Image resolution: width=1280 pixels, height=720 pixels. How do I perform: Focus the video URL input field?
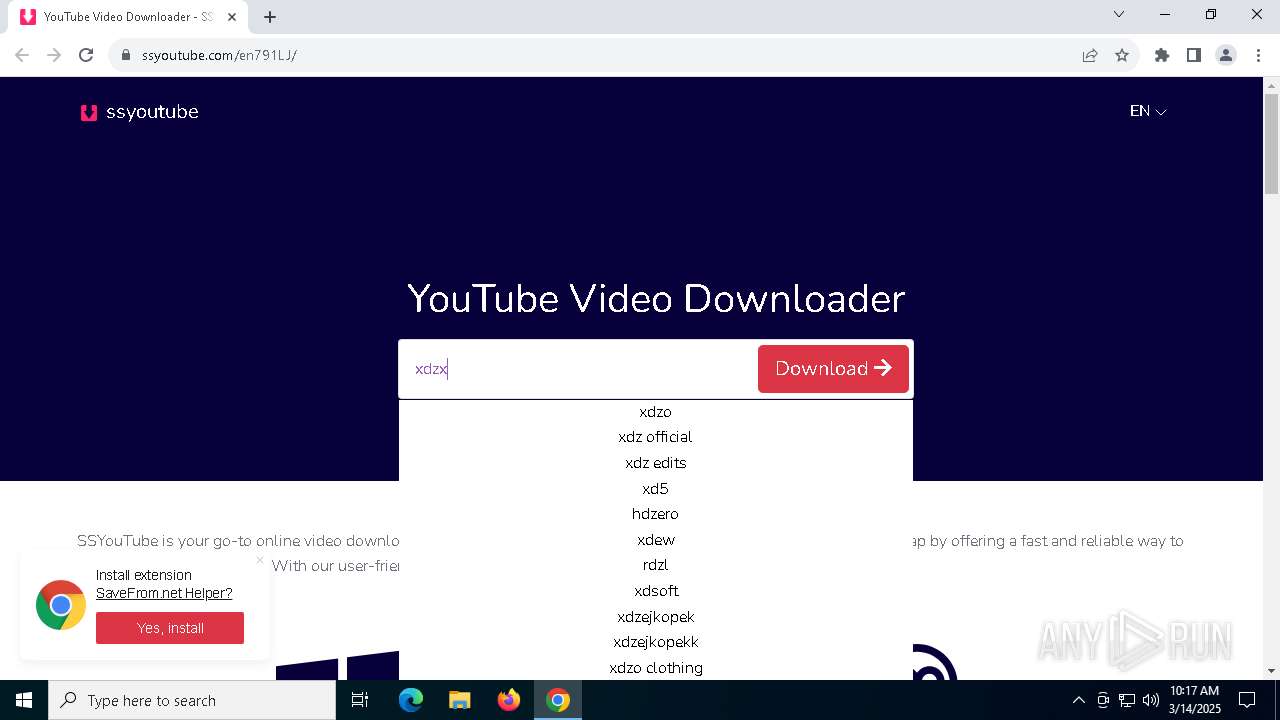(578, 369)
